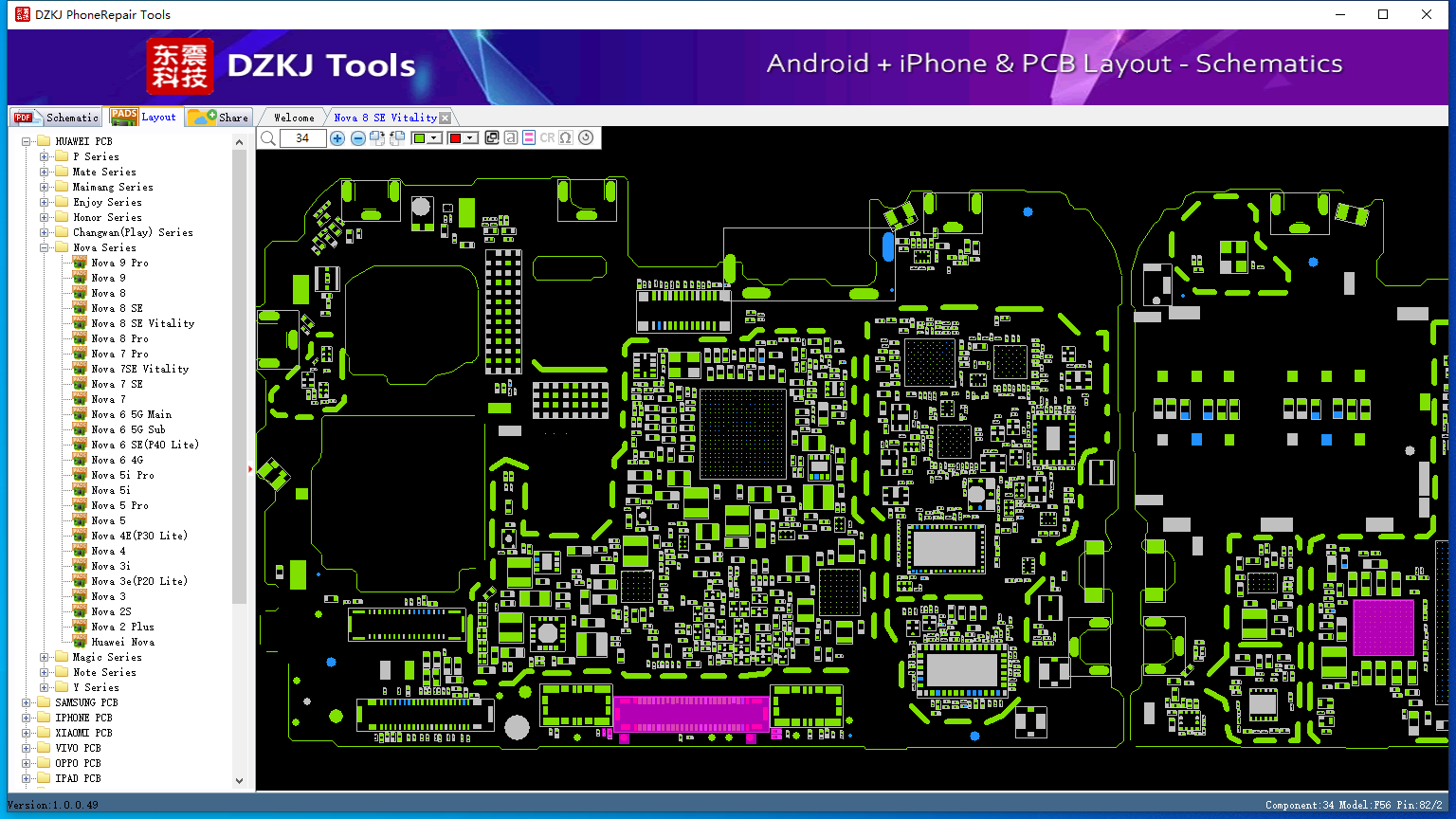1456x819 pixels.
Task: Open the Nova 3e(P20 Lite) layout
Action: coord(139,582)
